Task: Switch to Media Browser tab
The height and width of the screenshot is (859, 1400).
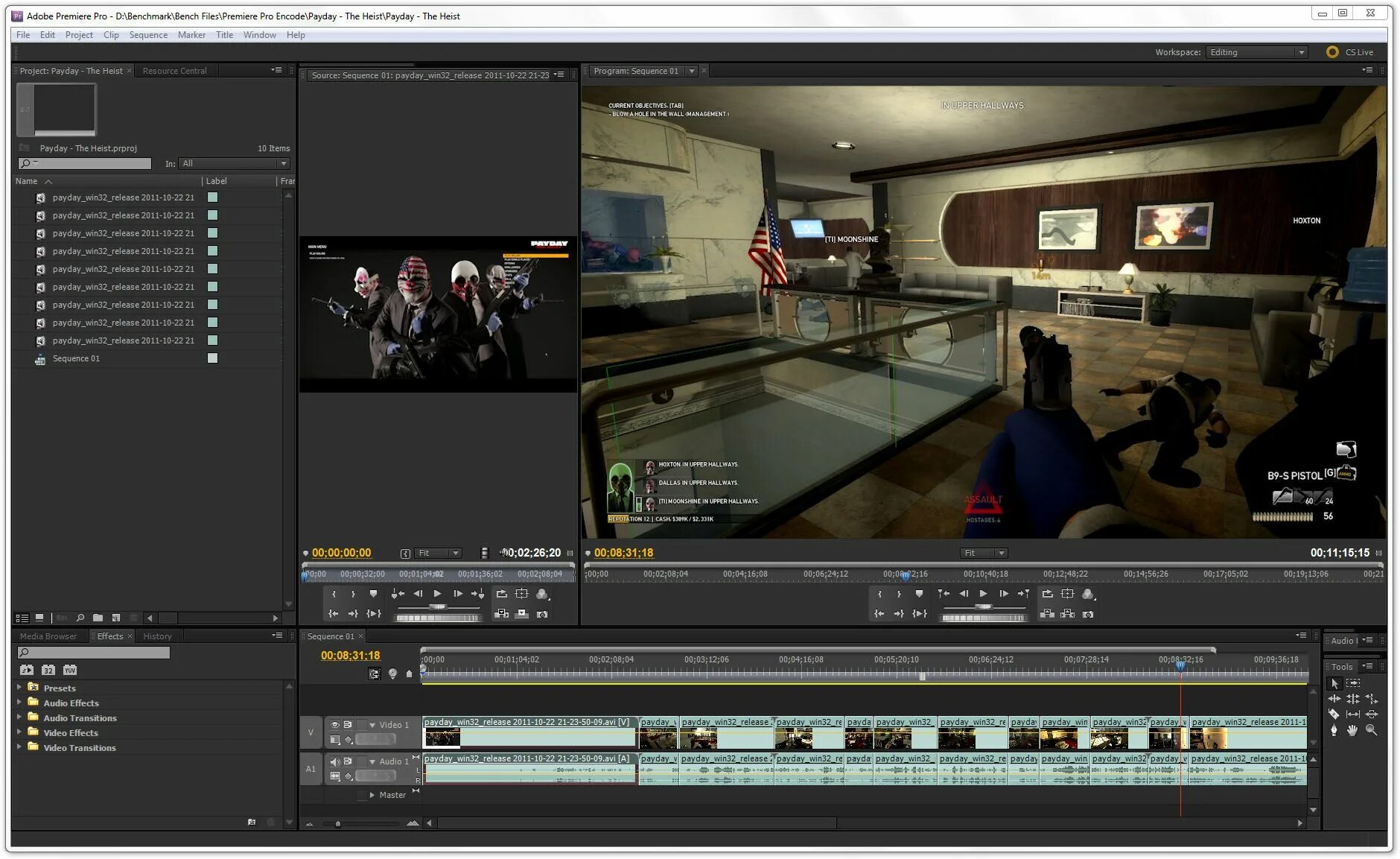Action: click(x=48, y=636)
